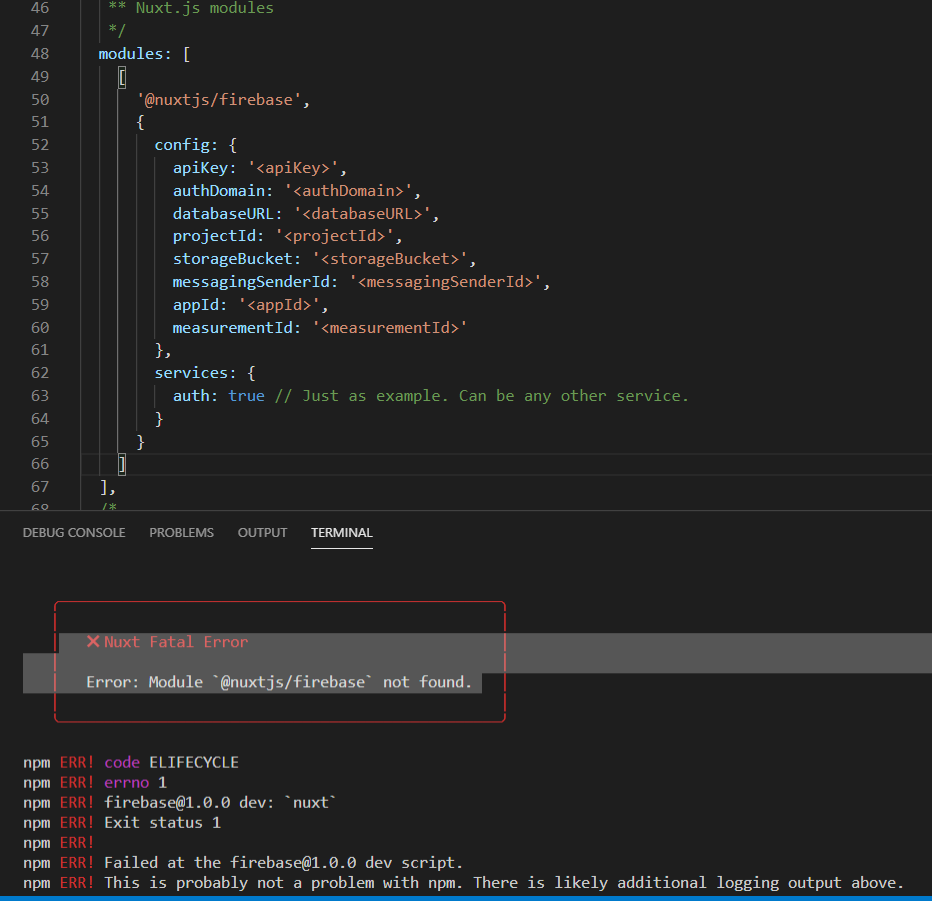932x901 pixels.
Task: Click the '<messagingSenderId>' placeholder string
Action: pos(445,282)
